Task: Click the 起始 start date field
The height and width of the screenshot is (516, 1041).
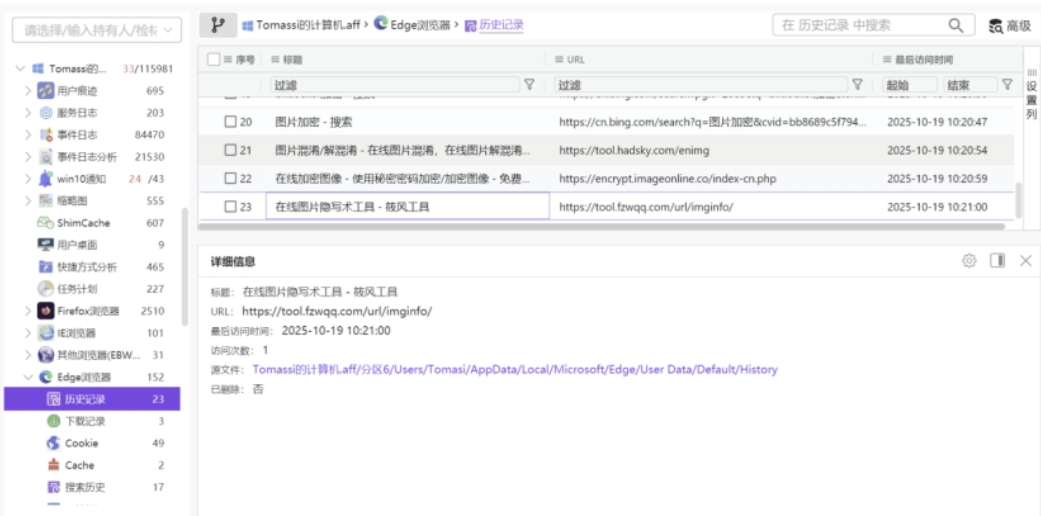Action: coord(910,84)
